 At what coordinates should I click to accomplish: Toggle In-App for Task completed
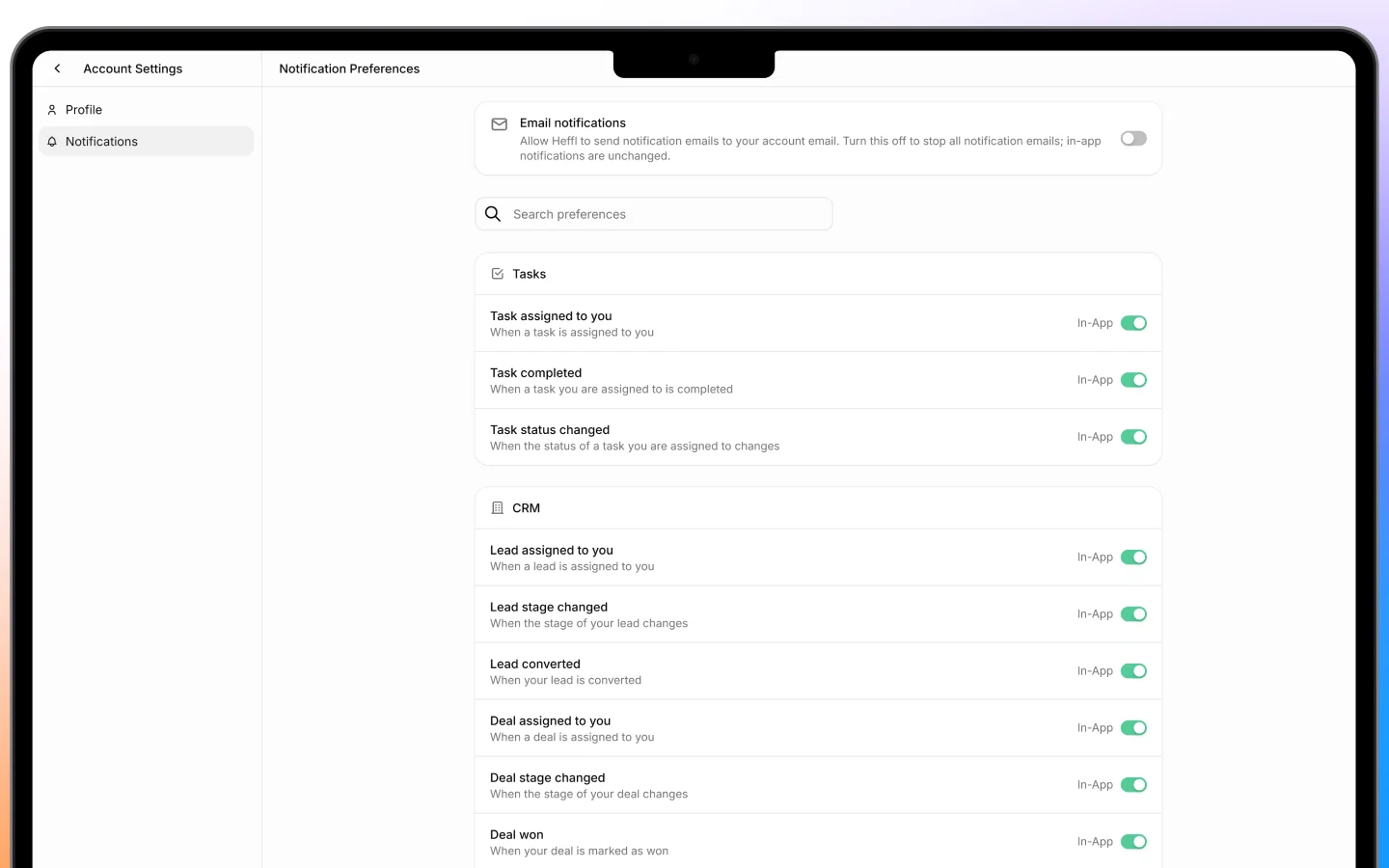[1133, 380]
